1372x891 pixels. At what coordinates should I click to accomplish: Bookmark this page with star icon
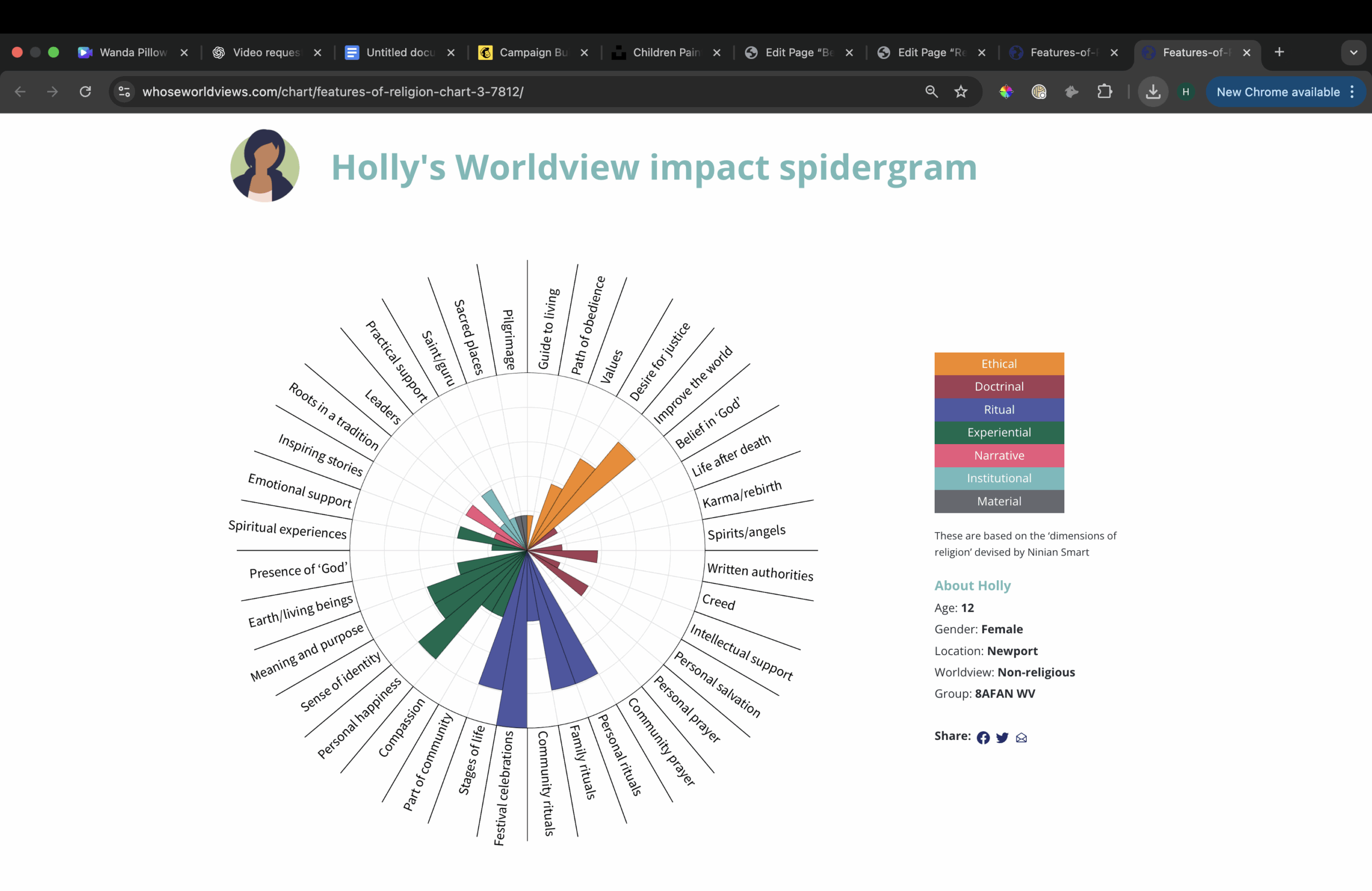[960, 92]
